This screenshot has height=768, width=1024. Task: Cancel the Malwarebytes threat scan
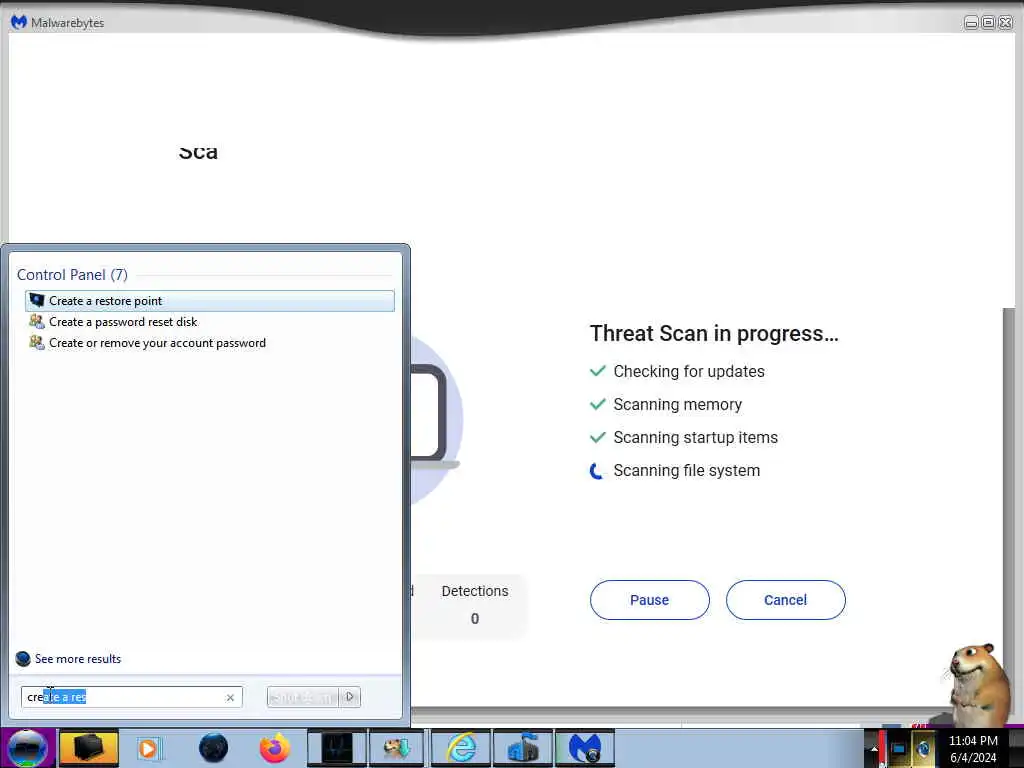786,600
